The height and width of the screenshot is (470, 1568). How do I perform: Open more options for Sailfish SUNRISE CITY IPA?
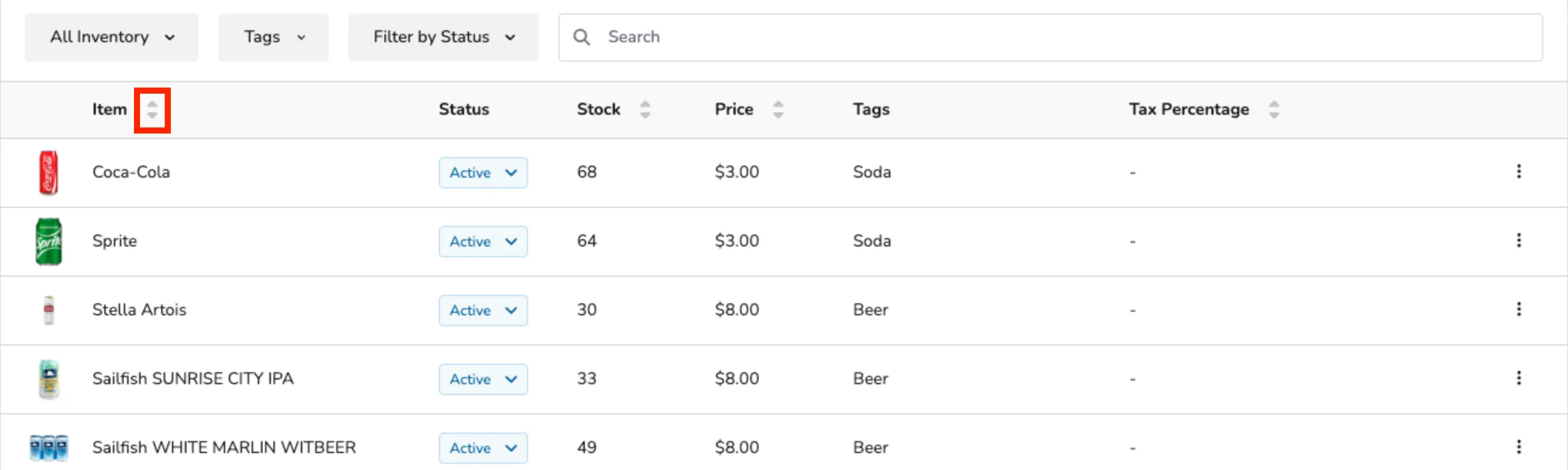tap(1519, 379)
